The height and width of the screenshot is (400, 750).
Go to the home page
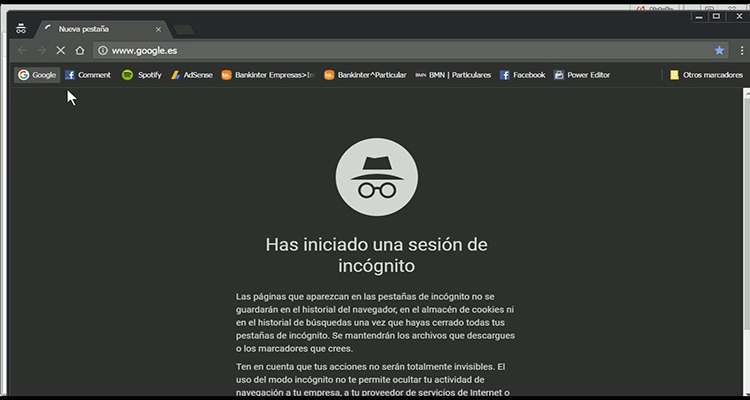pyautogui.click(x=80, y=50)
